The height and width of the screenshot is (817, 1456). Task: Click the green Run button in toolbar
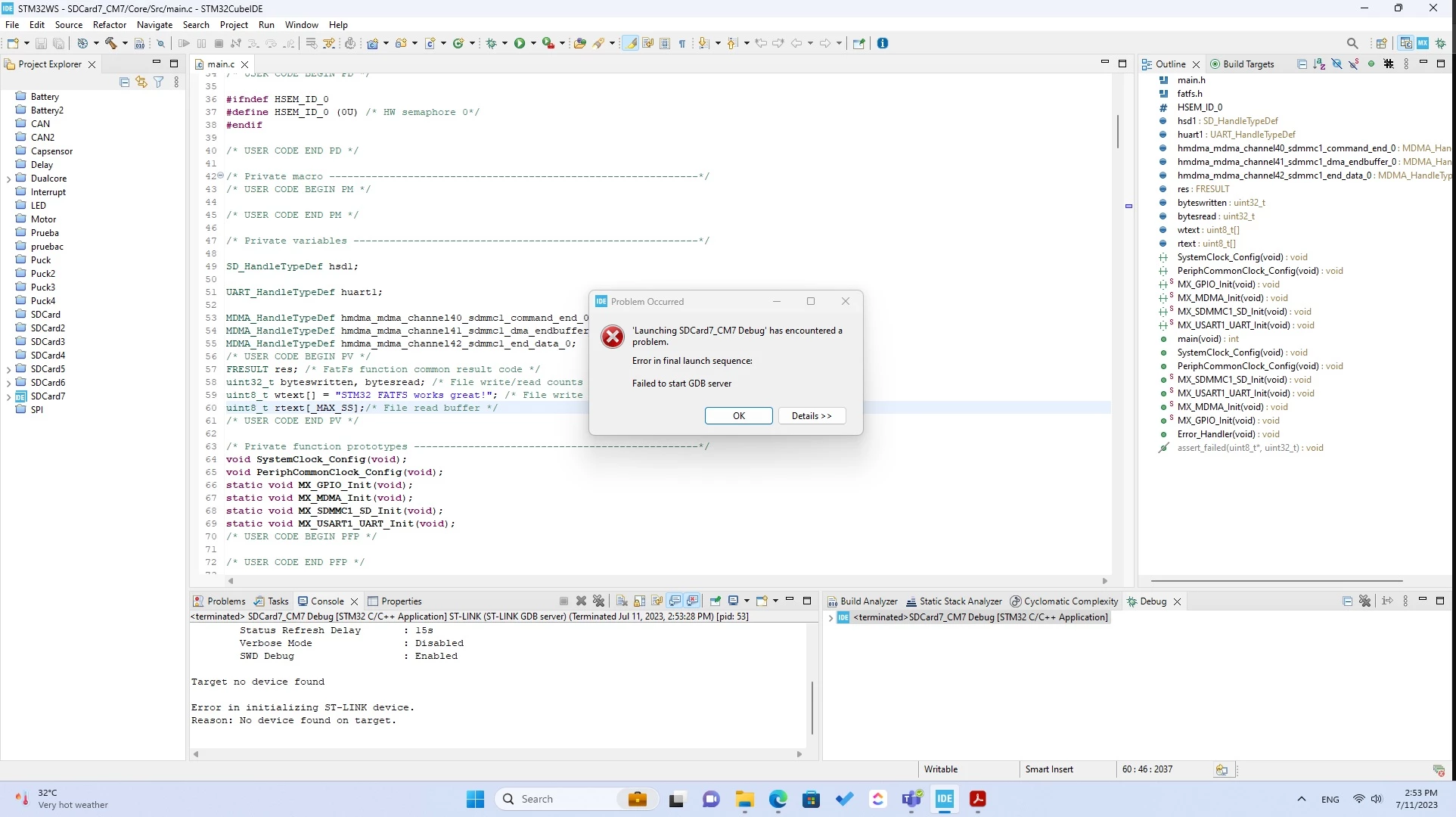[520, 43]
